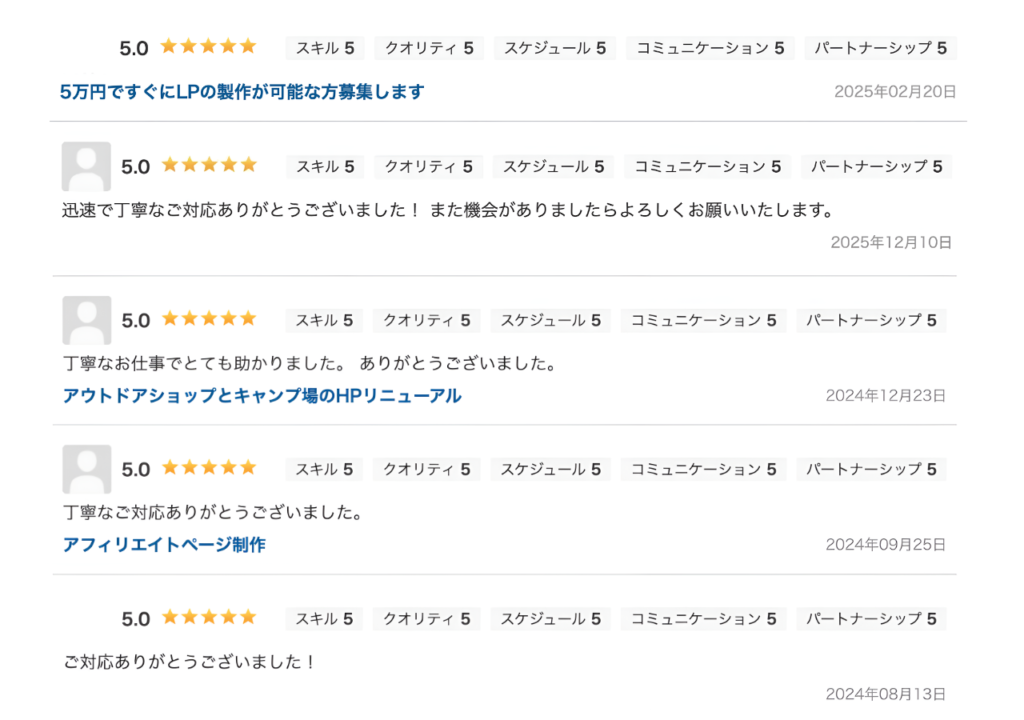Click the avatar icon beside the 2024年12月23日 review
The height and width of the screenshot is (720, 1024).
[86, 320]
